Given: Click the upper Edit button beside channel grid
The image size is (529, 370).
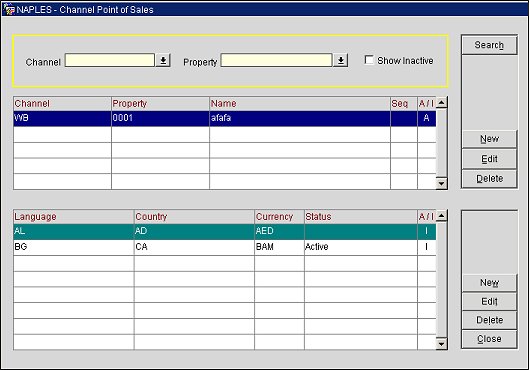Looking at the screenshot, I should point(489,159).
